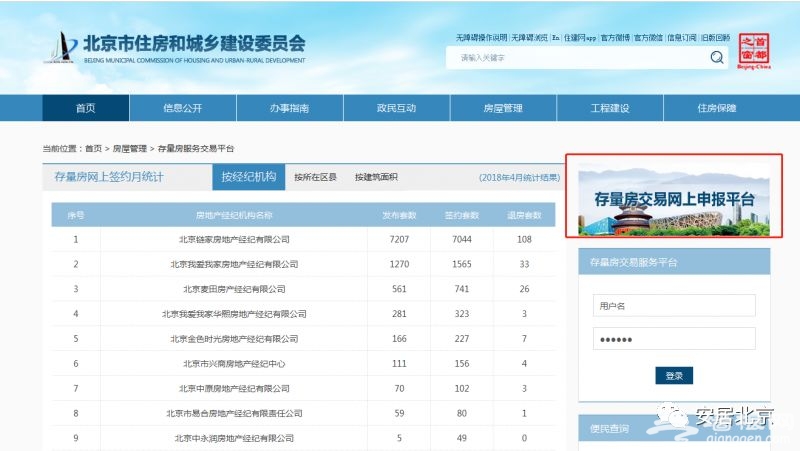Screen dimensions: 800x451
Task: Click 存量房网上签约月统计 heading
Action: tap(109, 177)
